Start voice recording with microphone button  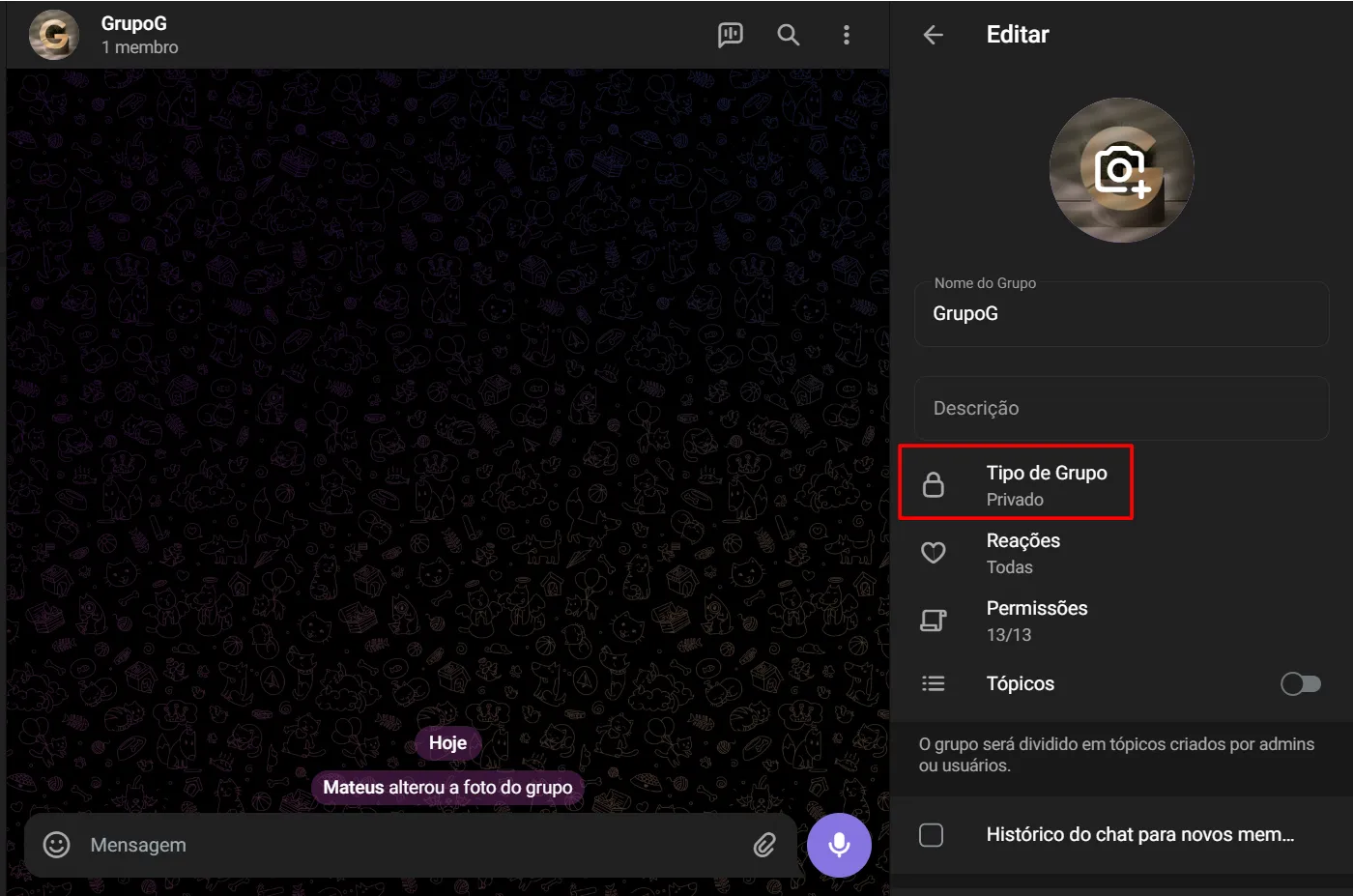(x=839, y=845)
